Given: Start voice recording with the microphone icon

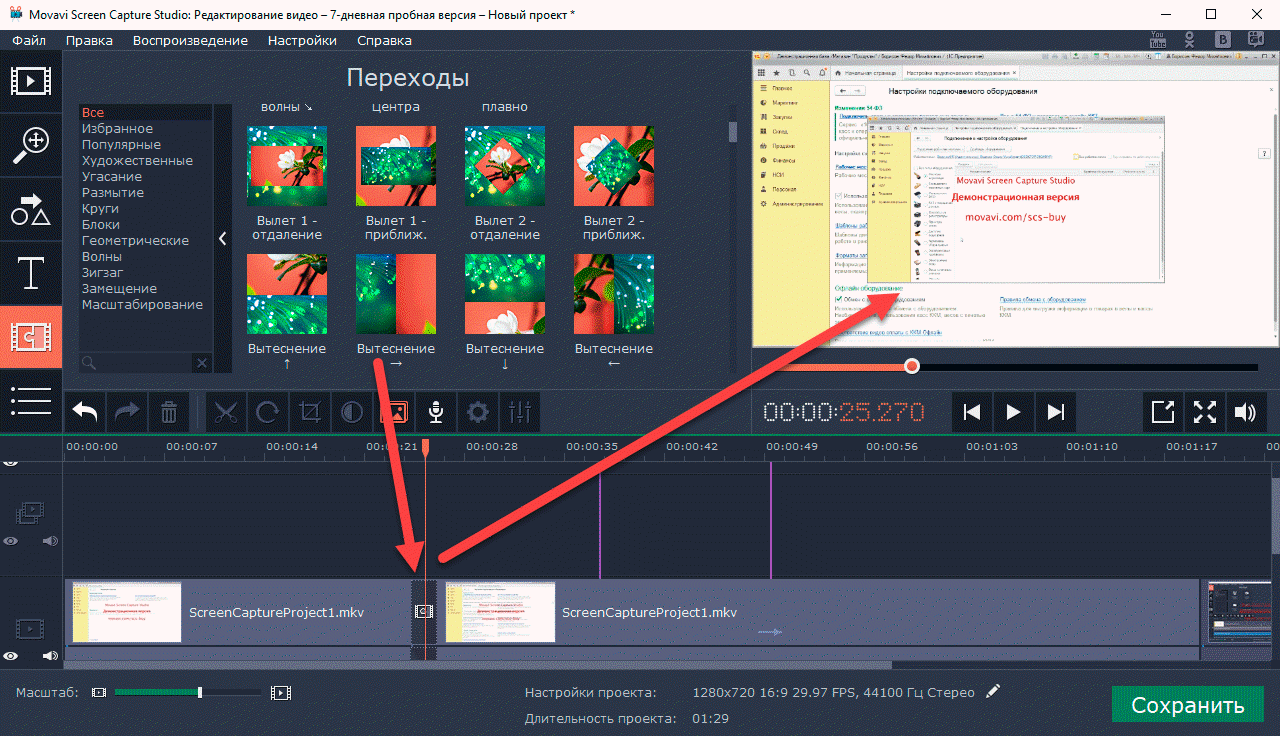Looking at the screenshot, I should [x=437, y=411].
